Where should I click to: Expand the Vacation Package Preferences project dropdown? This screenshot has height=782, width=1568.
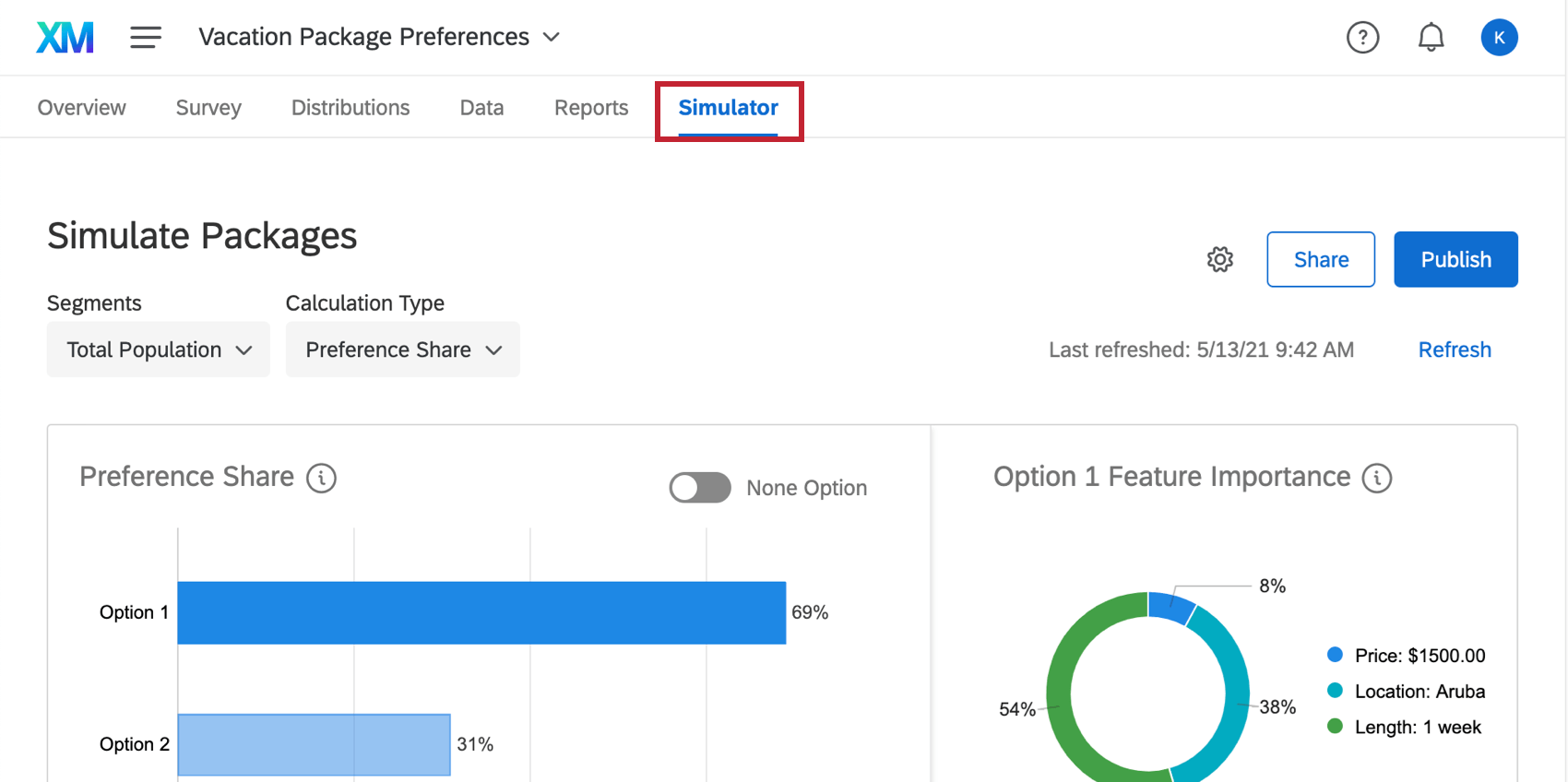(379, 37)
